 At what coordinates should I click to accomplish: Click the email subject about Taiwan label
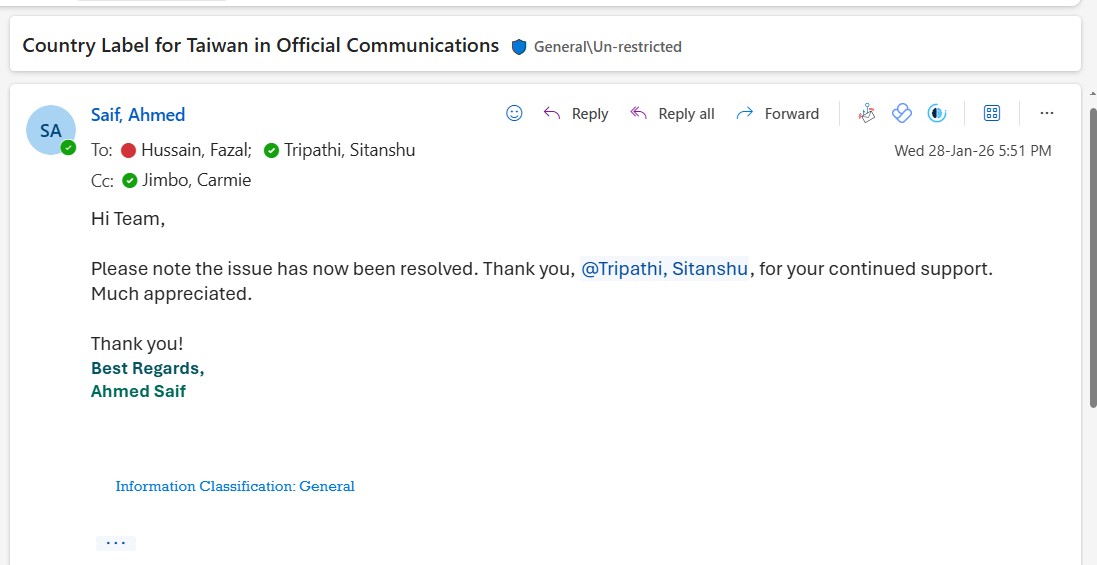260,45
